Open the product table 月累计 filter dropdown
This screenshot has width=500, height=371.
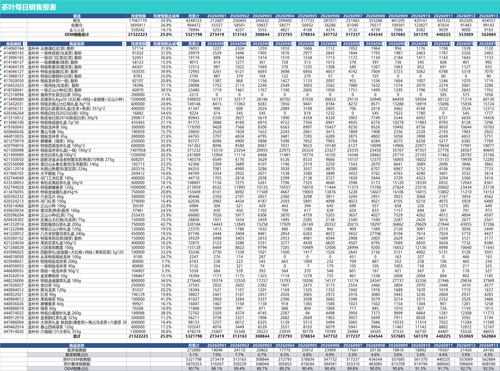pos(203,44)
